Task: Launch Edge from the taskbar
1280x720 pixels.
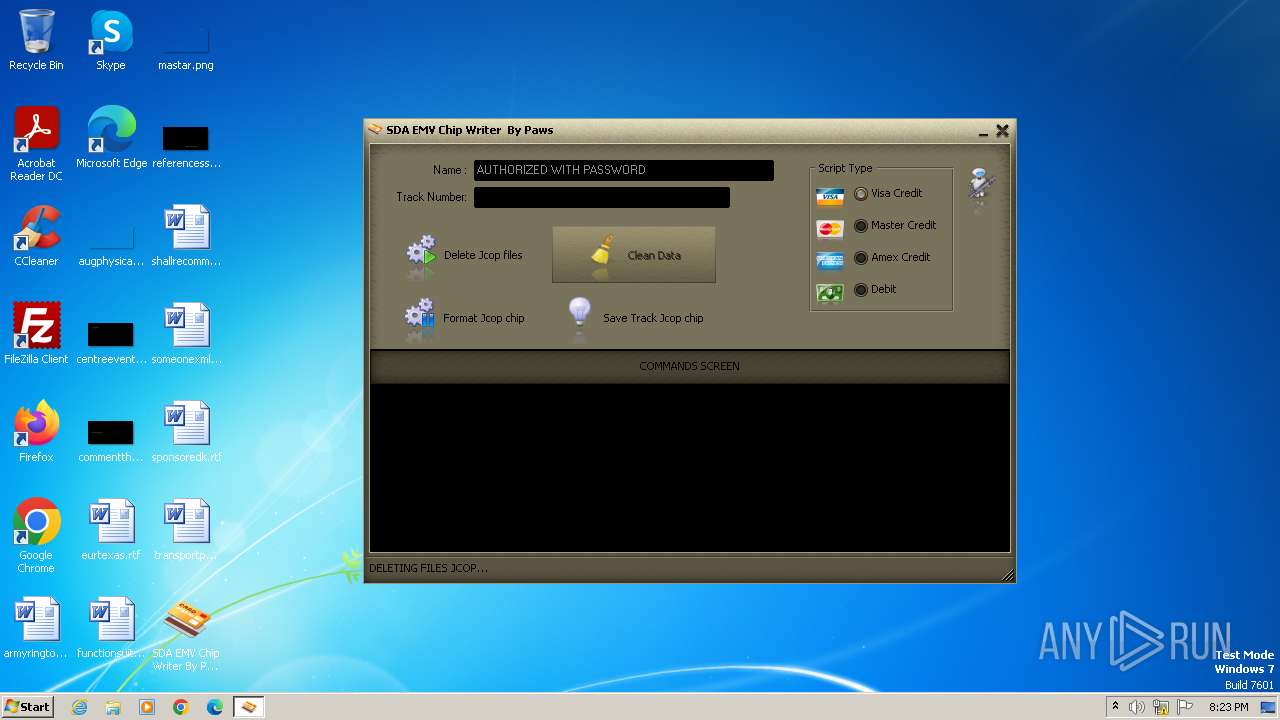Action: point(215,707)
